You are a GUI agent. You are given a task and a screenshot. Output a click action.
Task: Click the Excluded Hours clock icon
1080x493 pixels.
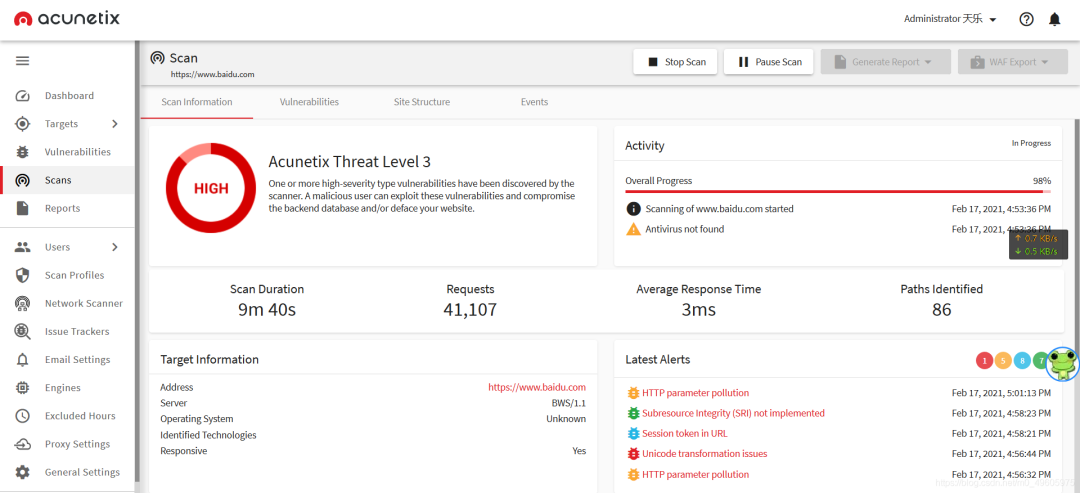(23, 416)
